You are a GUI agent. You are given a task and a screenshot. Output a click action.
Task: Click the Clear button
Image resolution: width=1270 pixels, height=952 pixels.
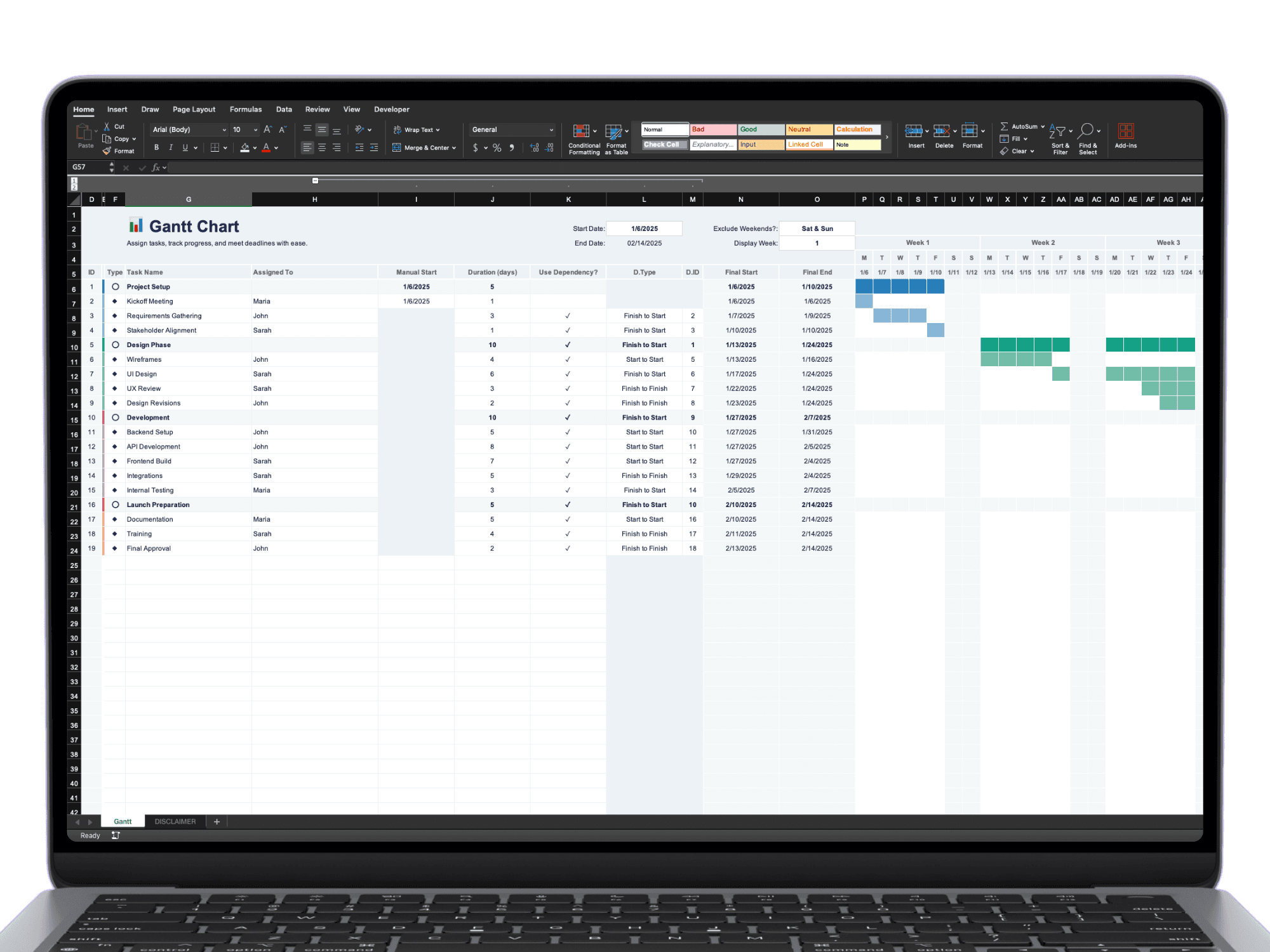point(1017,151)
